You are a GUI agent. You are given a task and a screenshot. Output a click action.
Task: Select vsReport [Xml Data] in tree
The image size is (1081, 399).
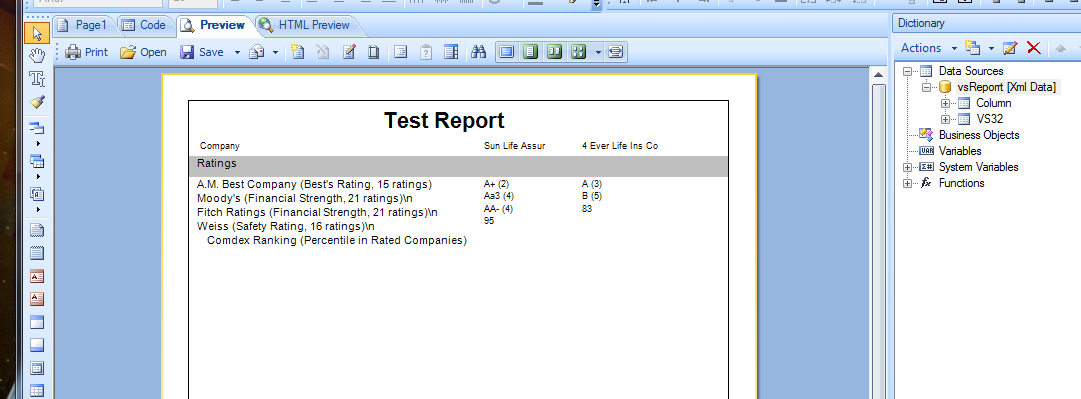tap(1007, 88)
